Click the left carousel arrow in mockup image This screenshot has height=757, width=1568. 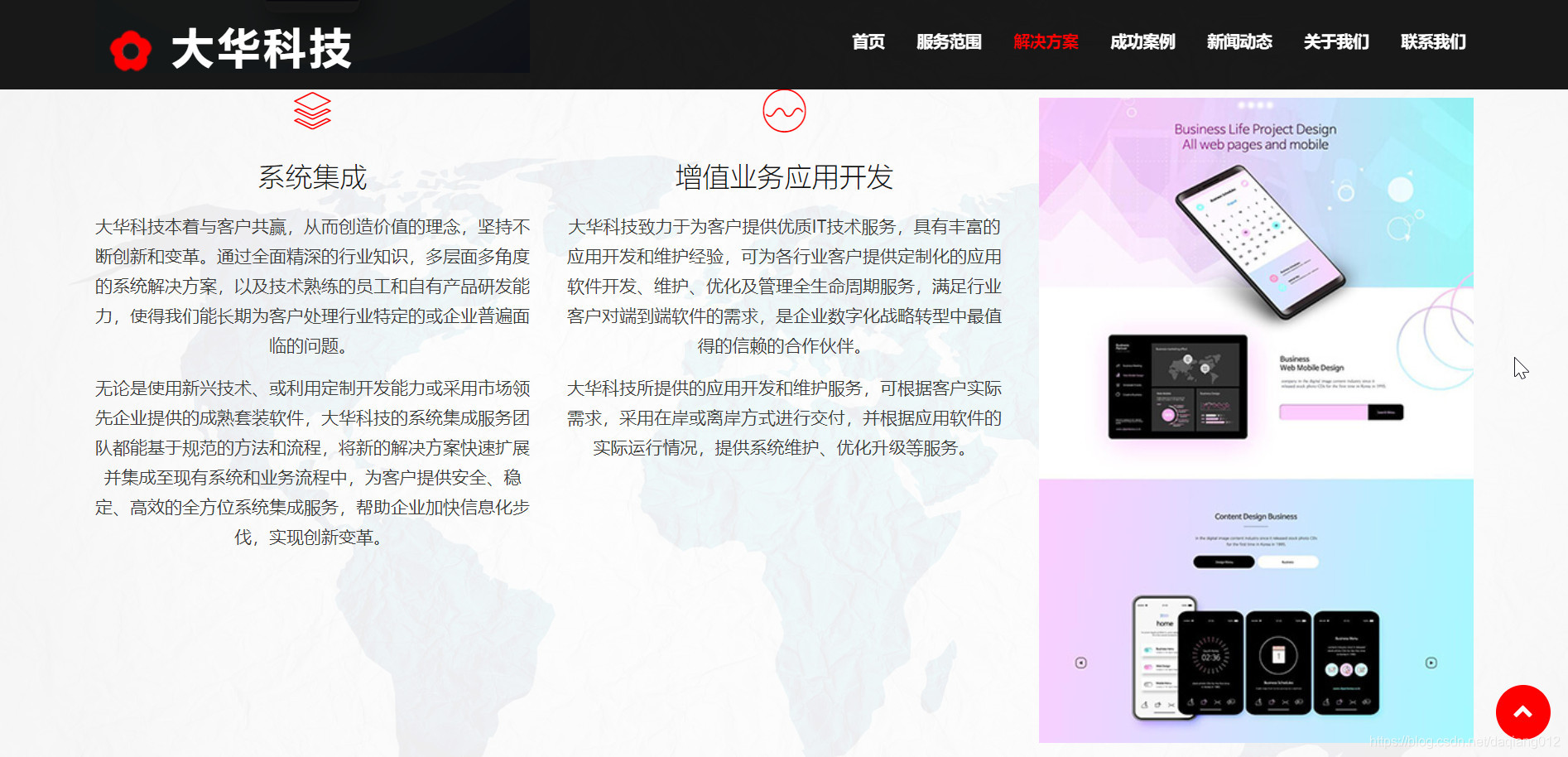pyautogui.click(x=1080, y=663)
